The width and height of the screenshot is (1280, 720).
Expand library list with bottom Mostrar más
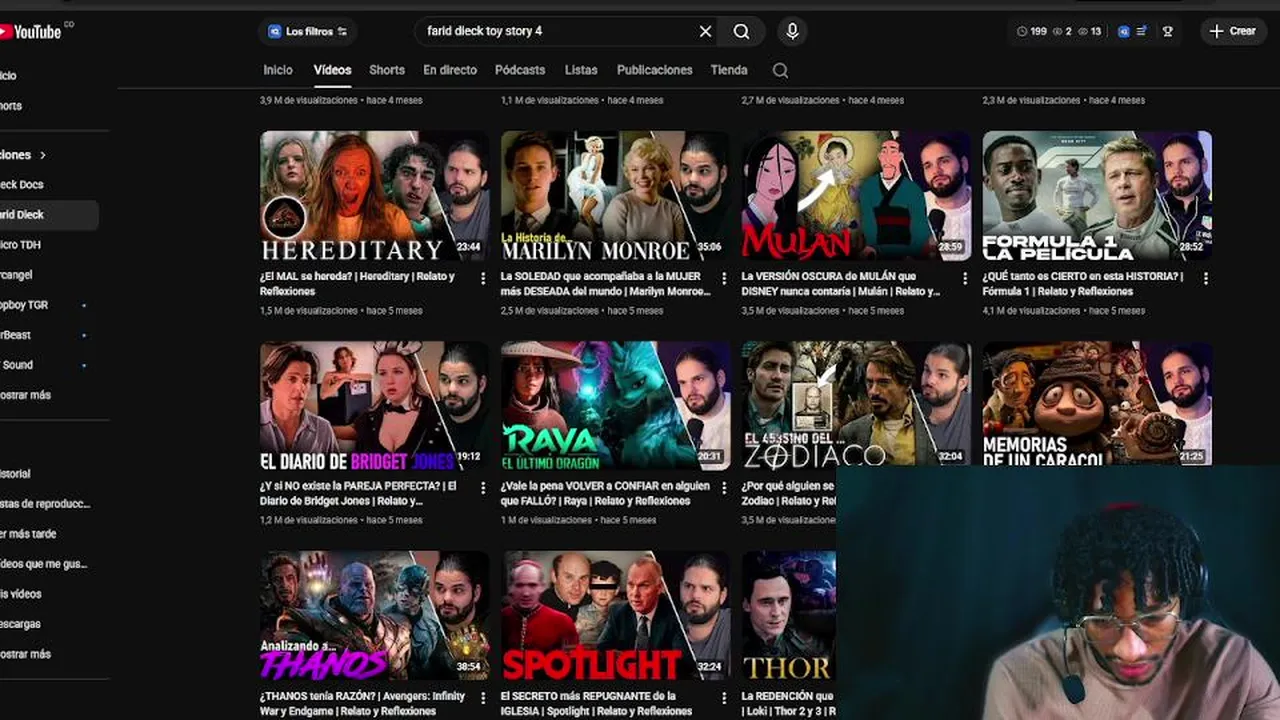[25, 654]
